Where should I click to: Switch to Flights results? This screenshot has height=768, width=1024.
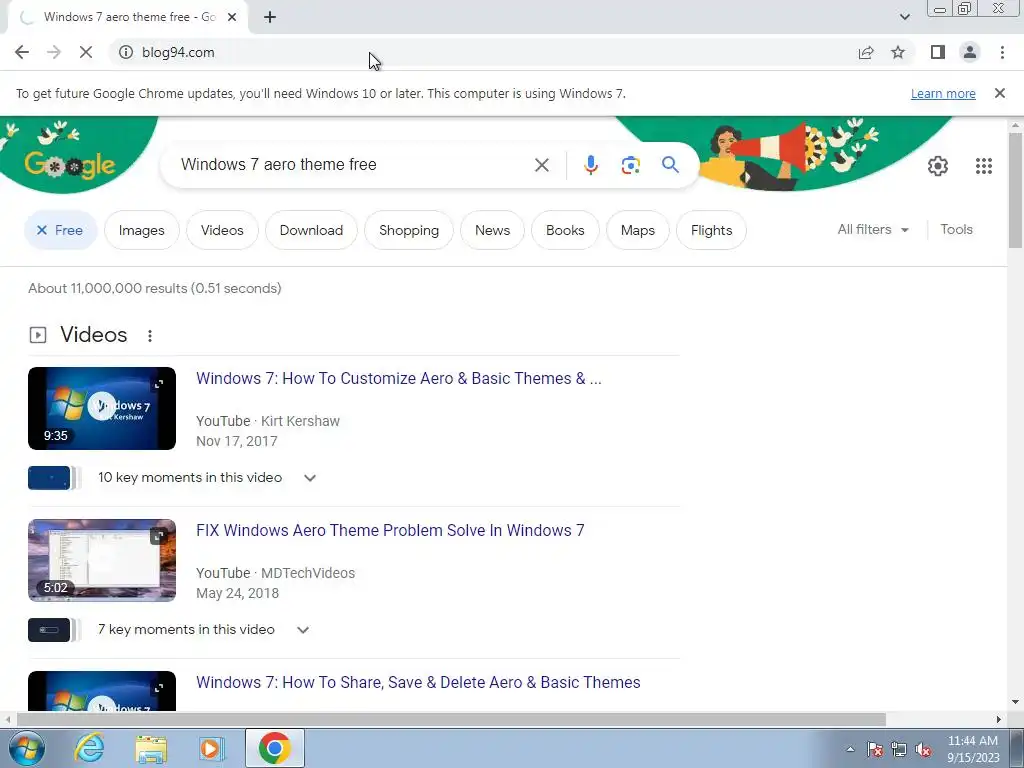pyautogui.click(x=711, y=231)
